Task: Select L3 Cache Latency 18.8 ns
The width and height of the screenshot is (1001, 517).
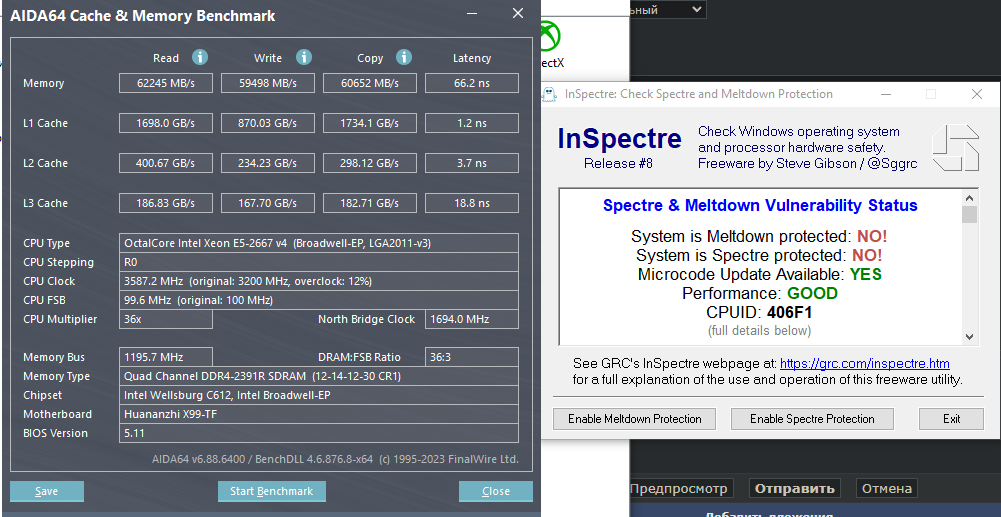Action: point(472,203)
